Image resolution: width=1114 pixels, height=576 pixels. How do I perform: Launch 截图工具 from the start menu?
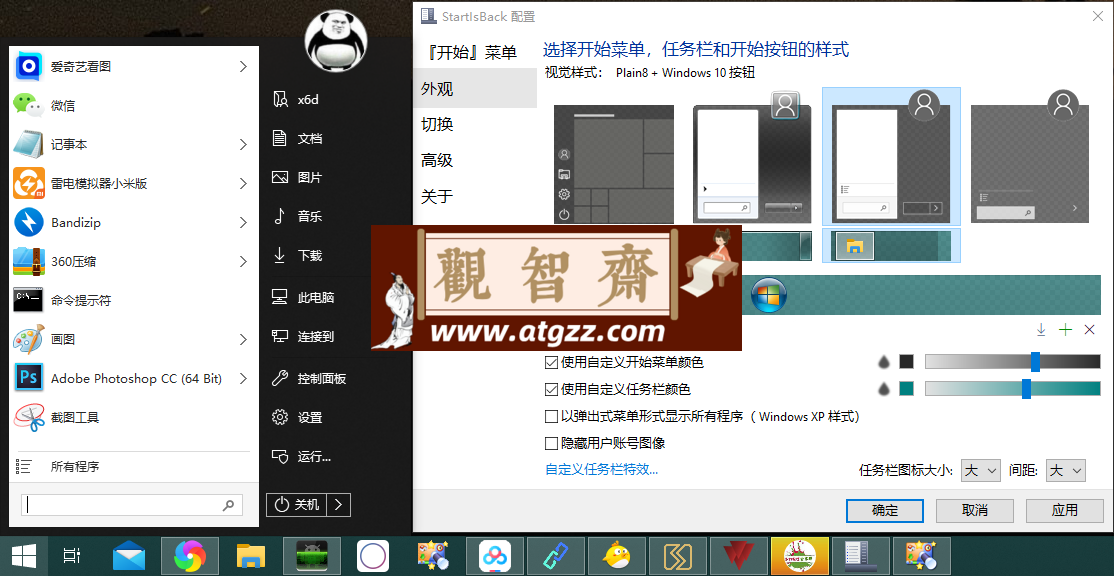point(133,418)
